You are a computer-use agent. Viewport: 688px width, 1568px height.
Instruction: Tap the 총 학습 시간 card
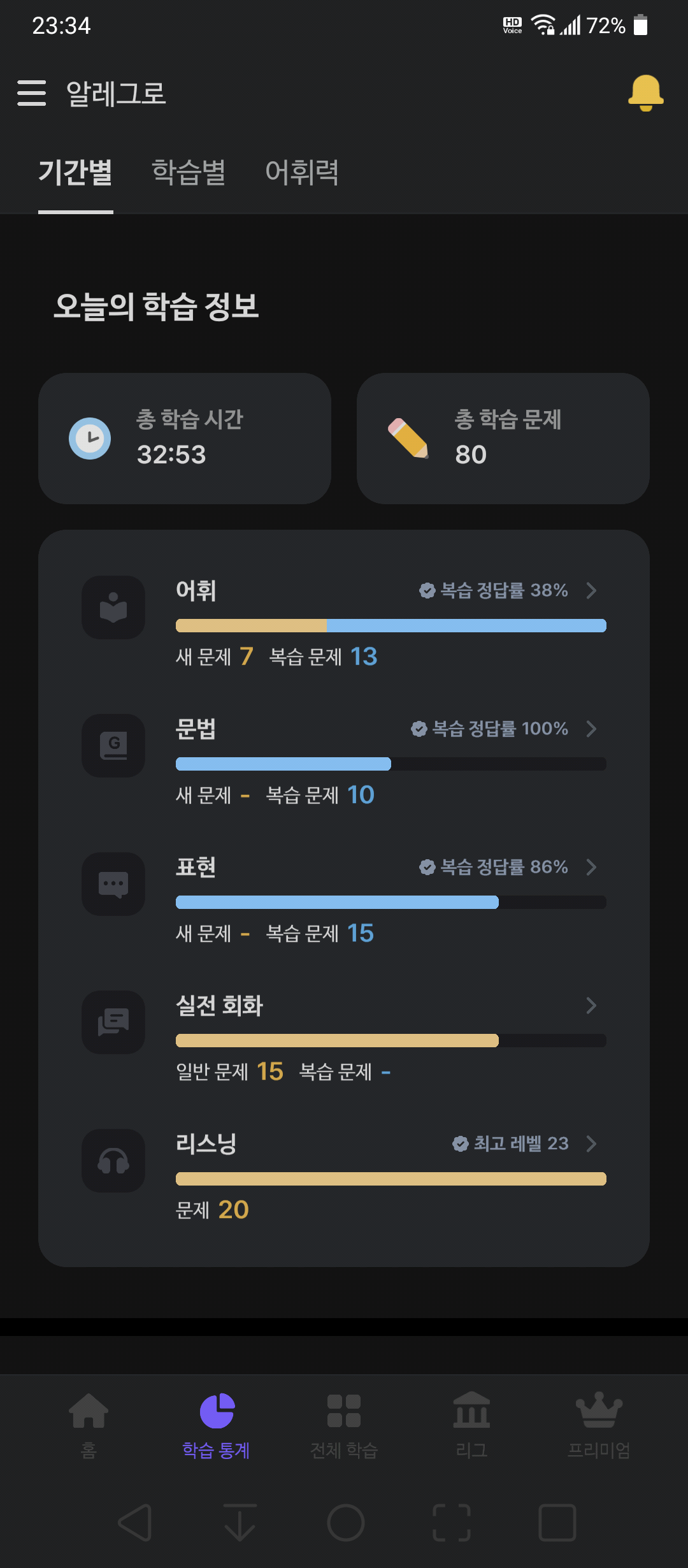click(185, 439)
